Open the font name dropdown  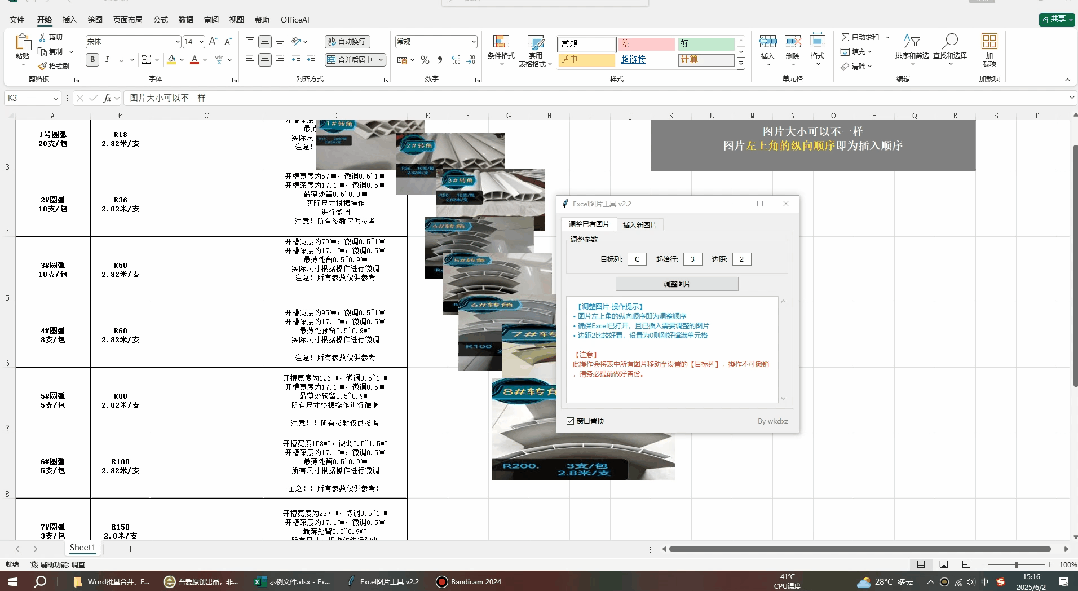177,42
